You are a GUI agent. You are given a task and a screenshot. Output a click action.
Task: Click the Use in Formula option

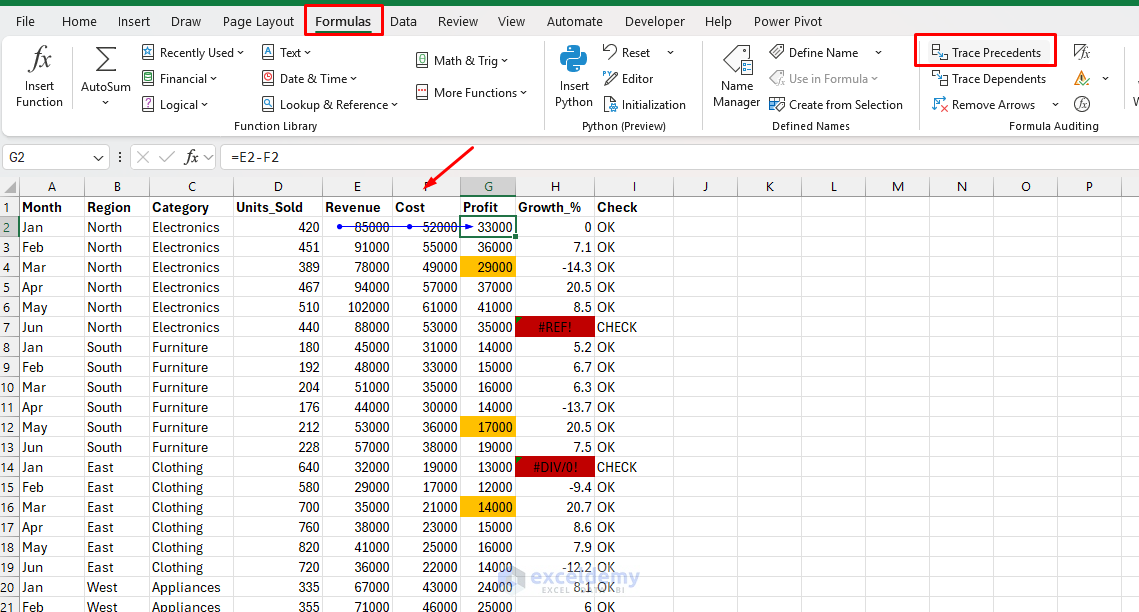click(824, 78)
